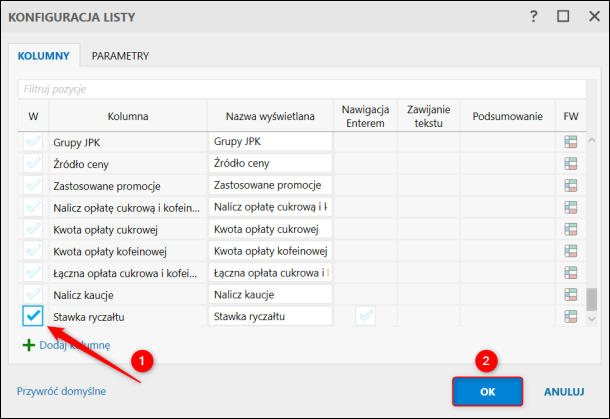Click FW icon in Nalicz kaucje row
Image resolution: width=610 pixels, height=419 pixels.
tap(571, 295)
